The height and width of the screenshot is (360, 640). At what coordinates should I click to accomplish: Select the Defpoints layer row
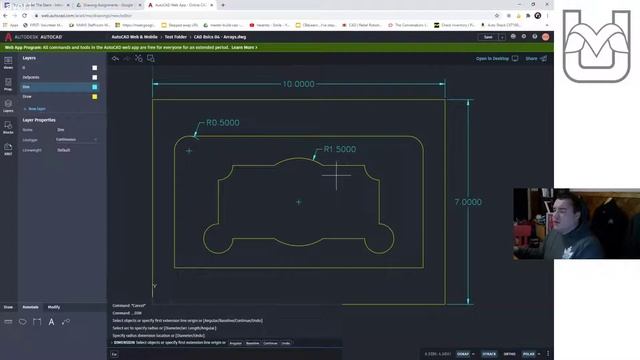[60, 77]
